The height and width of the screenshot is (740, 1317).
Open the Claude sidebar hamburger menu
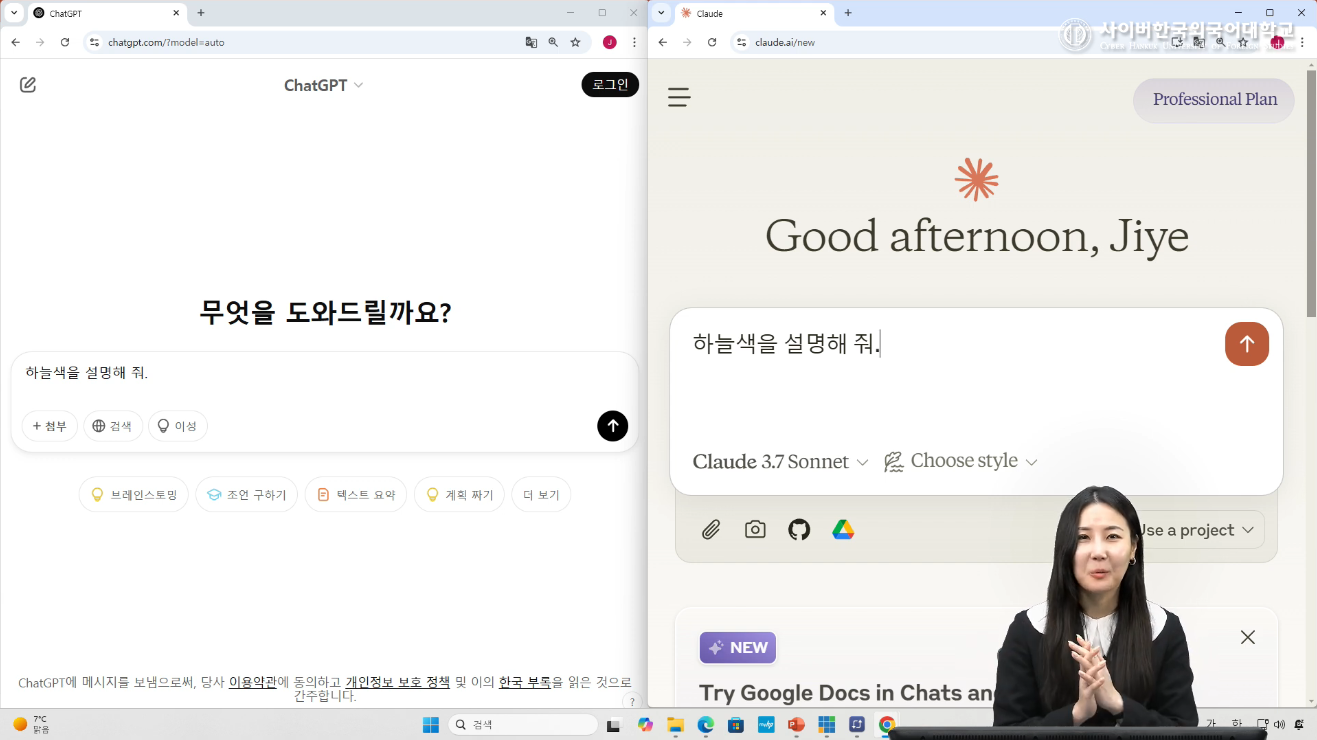pyautogui.click(x=679, y=97)
